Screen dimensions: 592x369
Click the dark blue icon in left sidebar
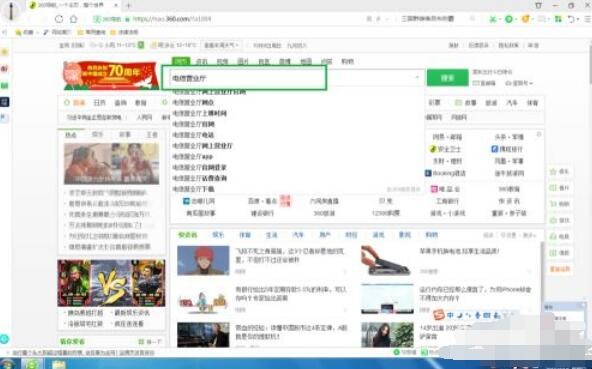tap(5, 102)
